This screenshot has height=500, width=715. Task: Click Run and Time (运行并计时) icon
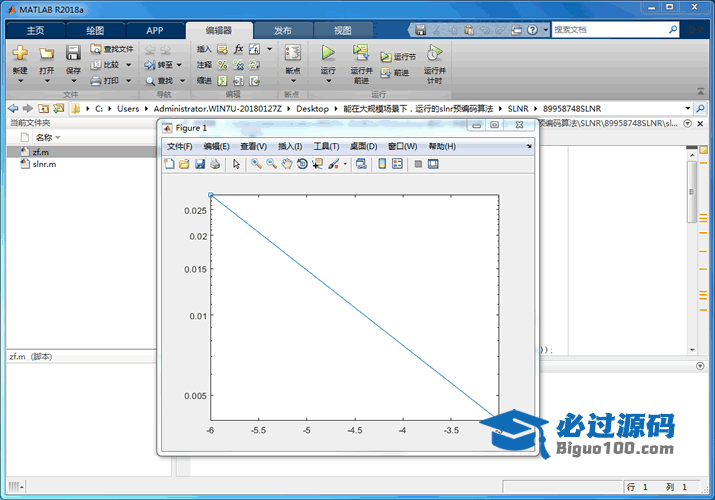pyautogui.click(x=435, y=53)
